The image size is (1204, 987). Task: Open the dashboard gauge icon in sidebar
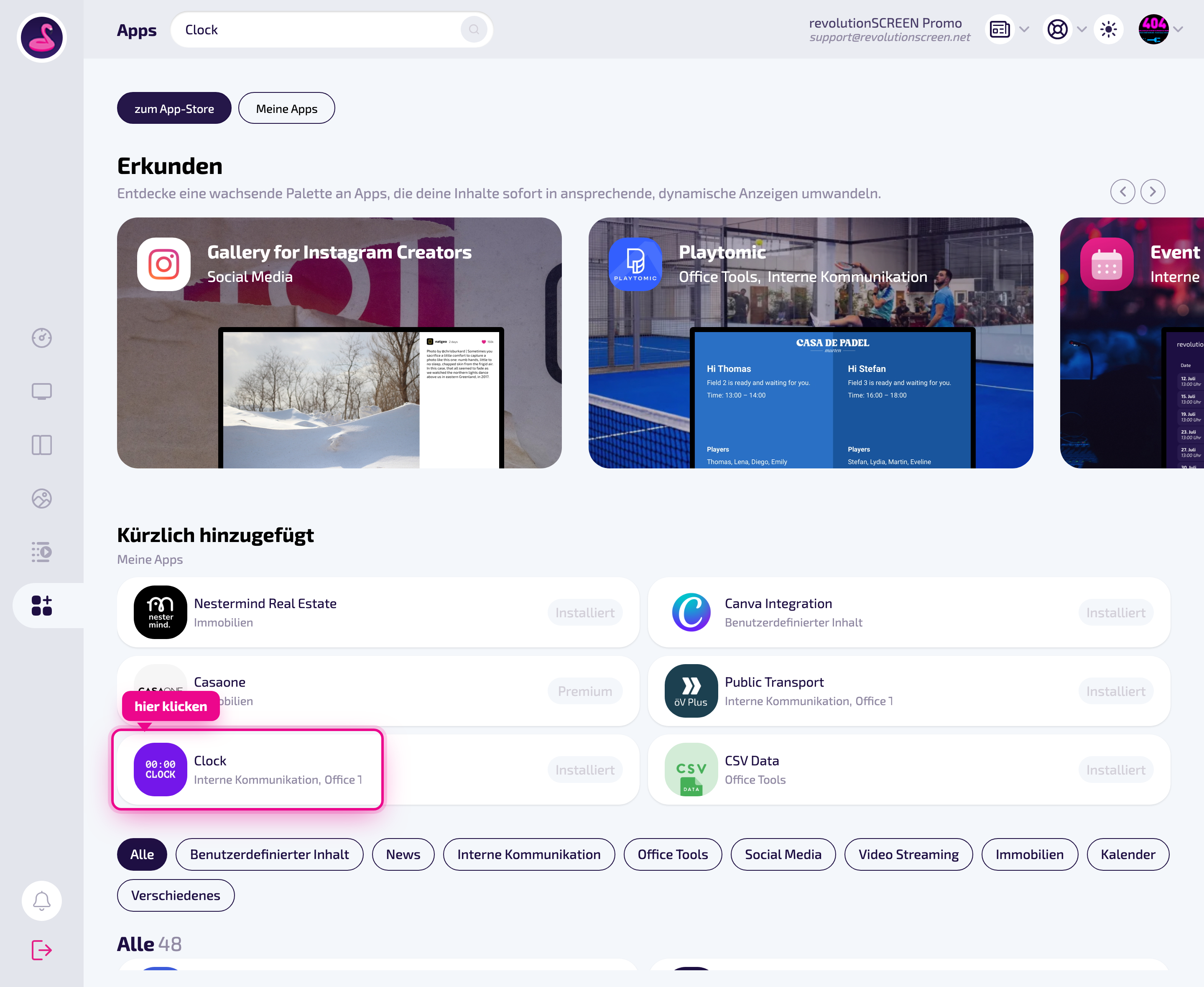coord(41,338)
